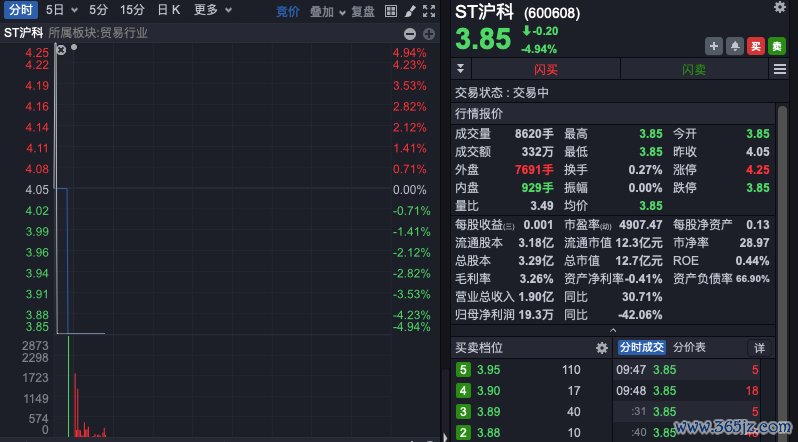The width and height of the screenshot is (798, 442).
Task: Click the 09:48 trade record row
Action: [687, 391]
